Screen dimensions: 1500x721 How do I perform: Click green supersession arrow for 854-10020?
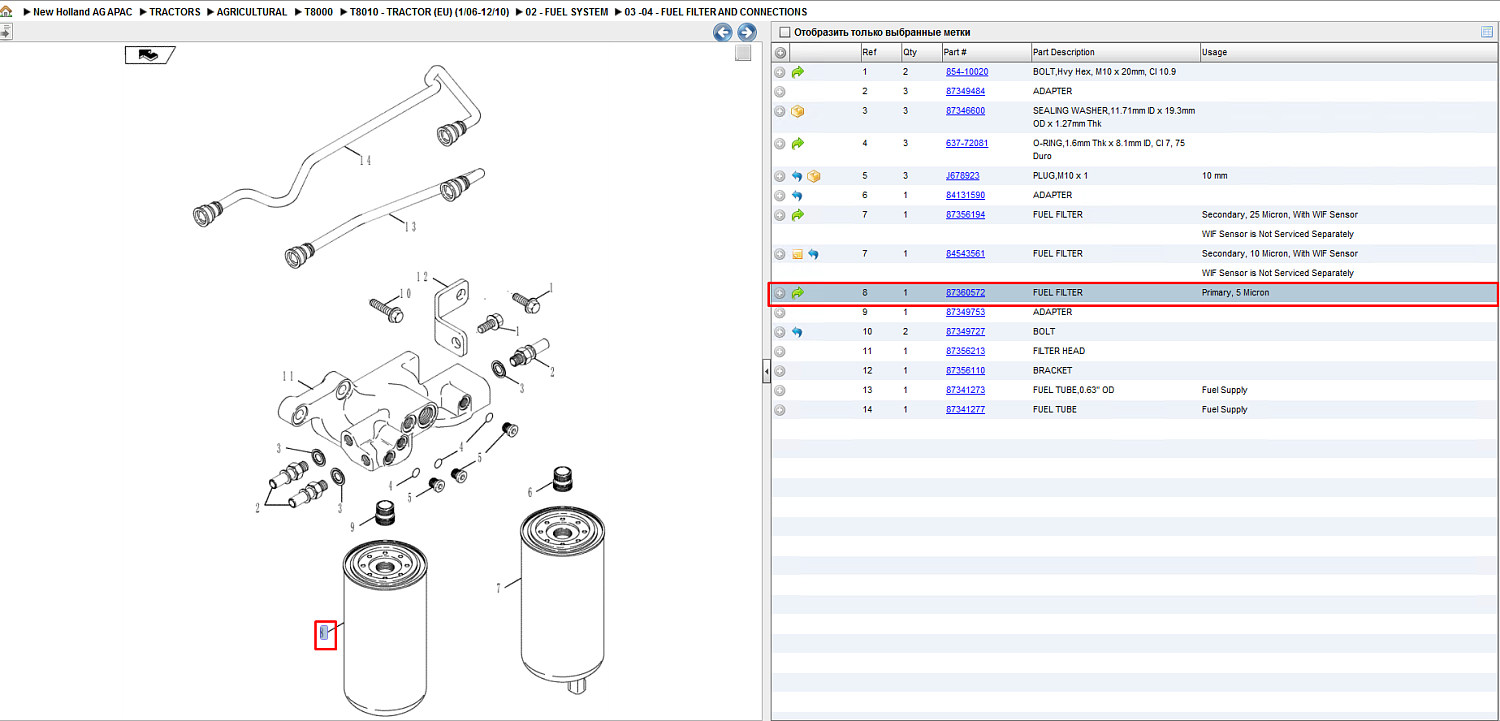pos(798,72)
